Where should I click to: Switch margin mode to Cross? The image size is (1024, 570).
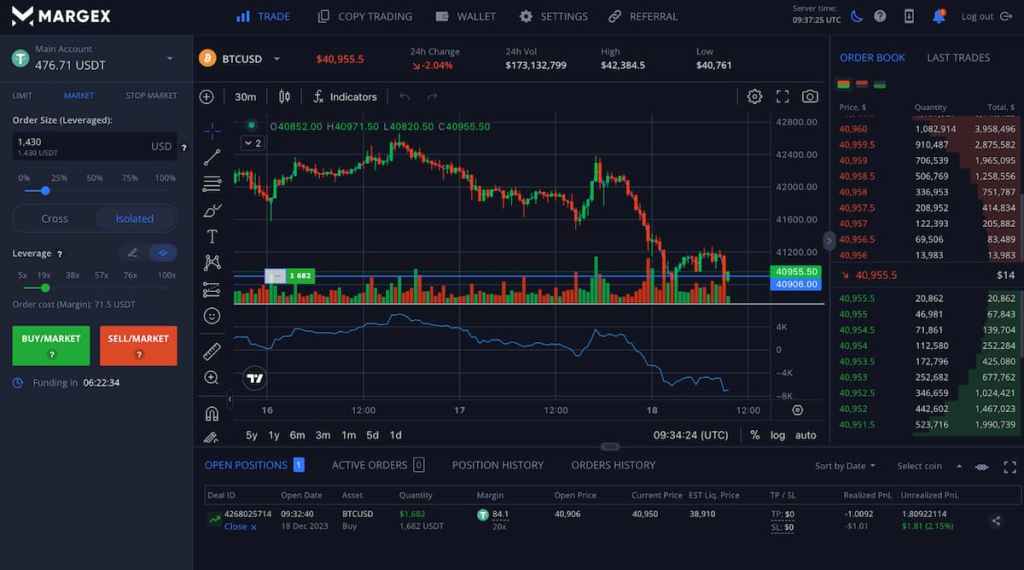(x=55, y=218)
